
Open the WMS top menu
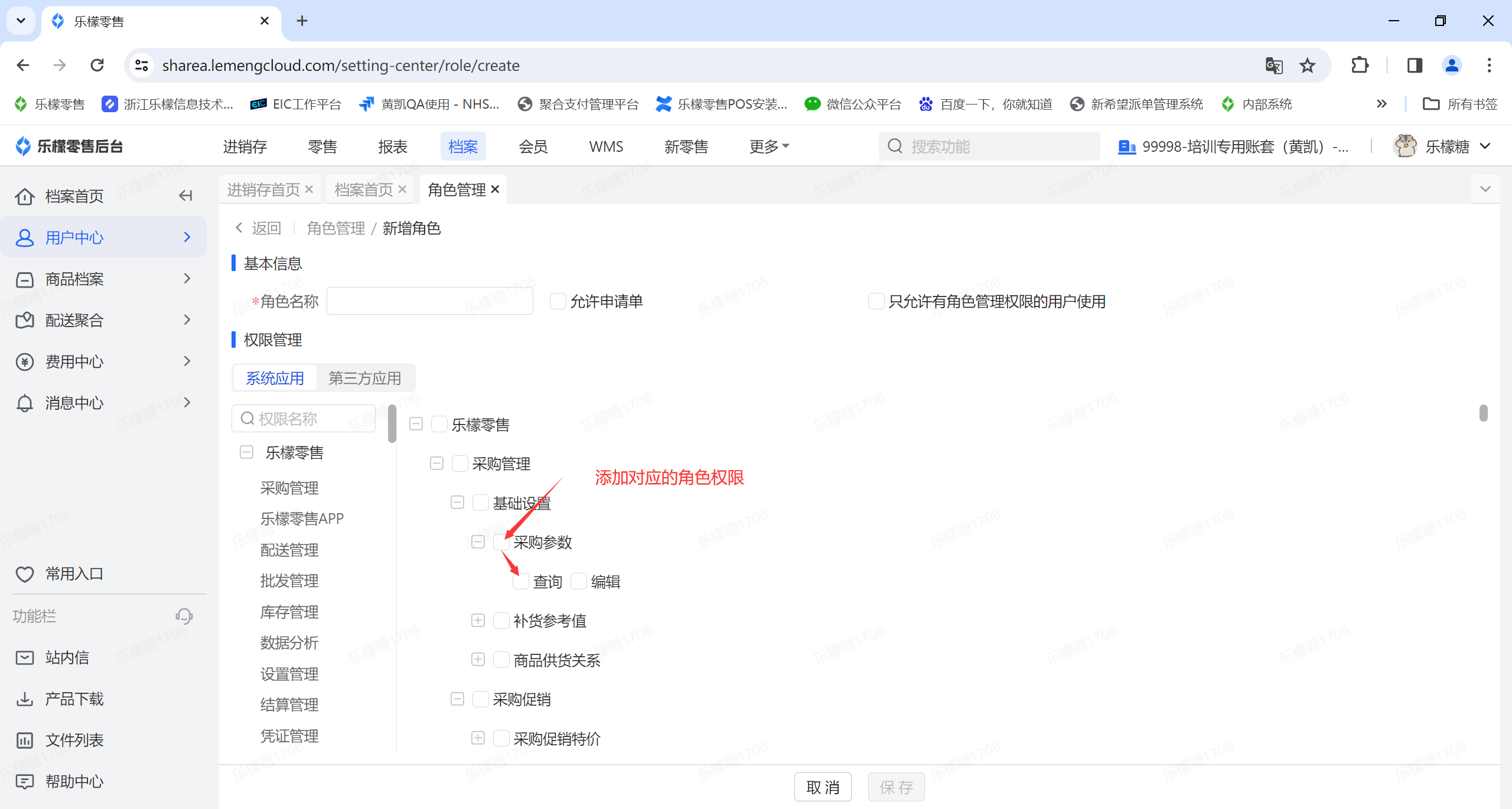pos(606,146)
